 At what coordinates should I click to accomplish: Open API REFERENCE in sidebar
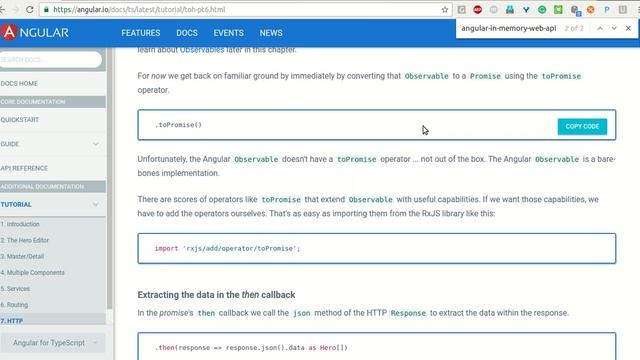click(x=24, y=168)
